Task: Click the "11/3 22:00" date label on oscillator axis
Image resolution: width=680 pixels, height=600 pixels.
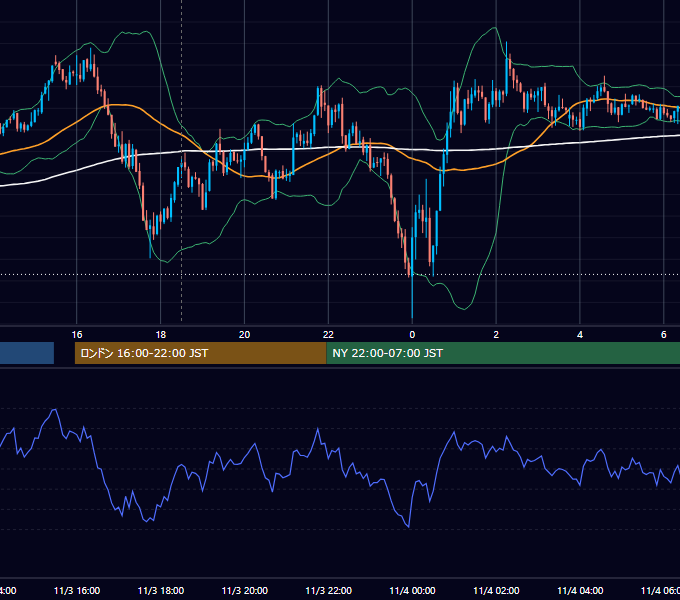Action: tap(329, 590)
